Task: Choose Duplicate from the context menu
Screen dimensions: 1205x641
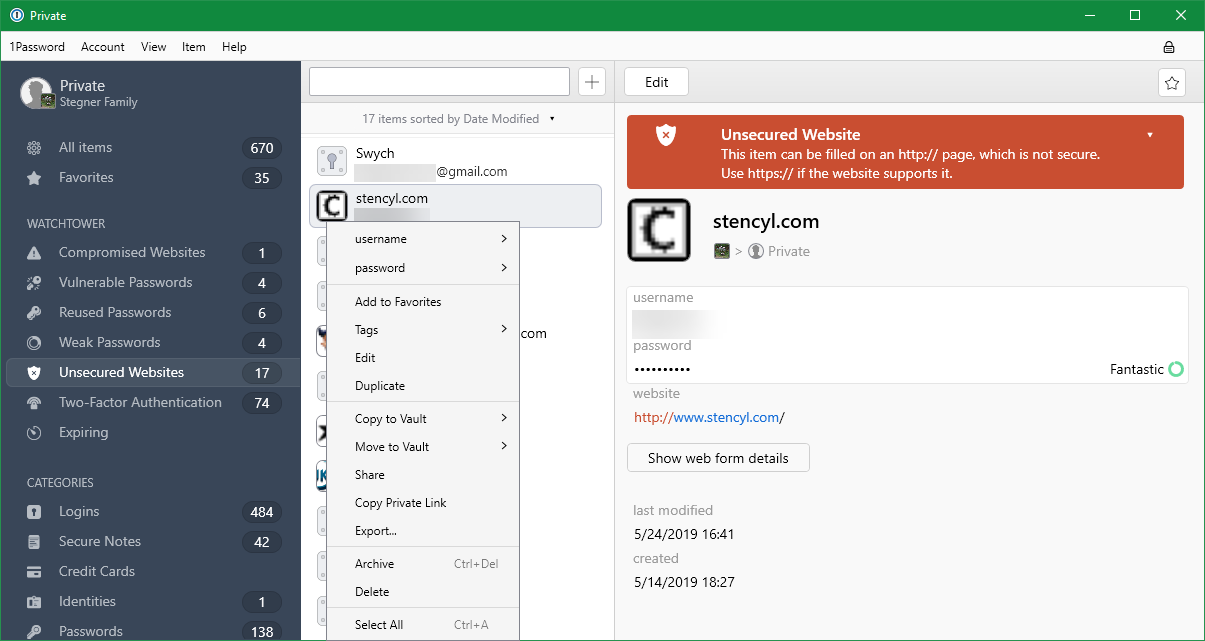Action: 381,386
